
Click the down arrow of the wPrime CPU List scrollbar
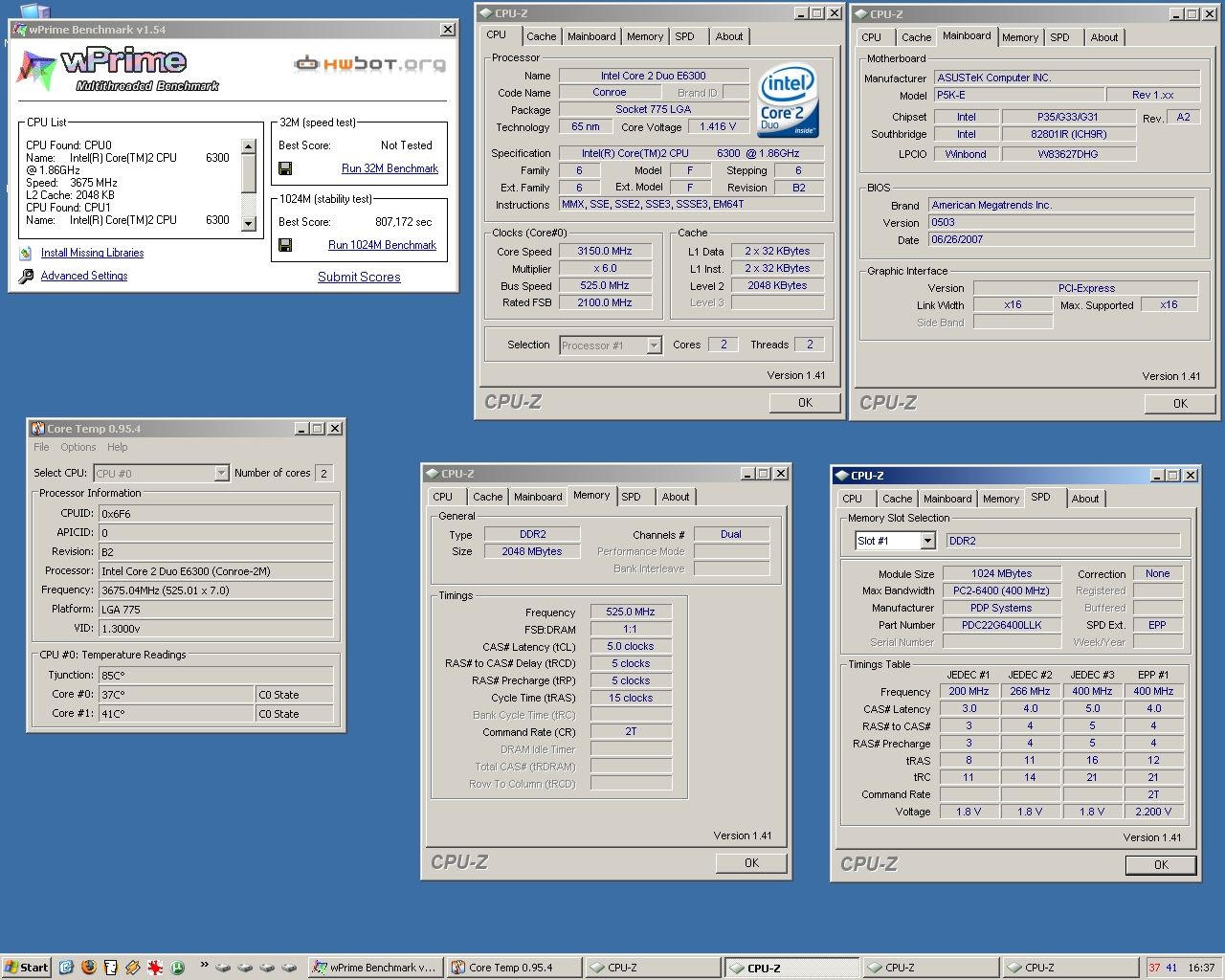249,224
